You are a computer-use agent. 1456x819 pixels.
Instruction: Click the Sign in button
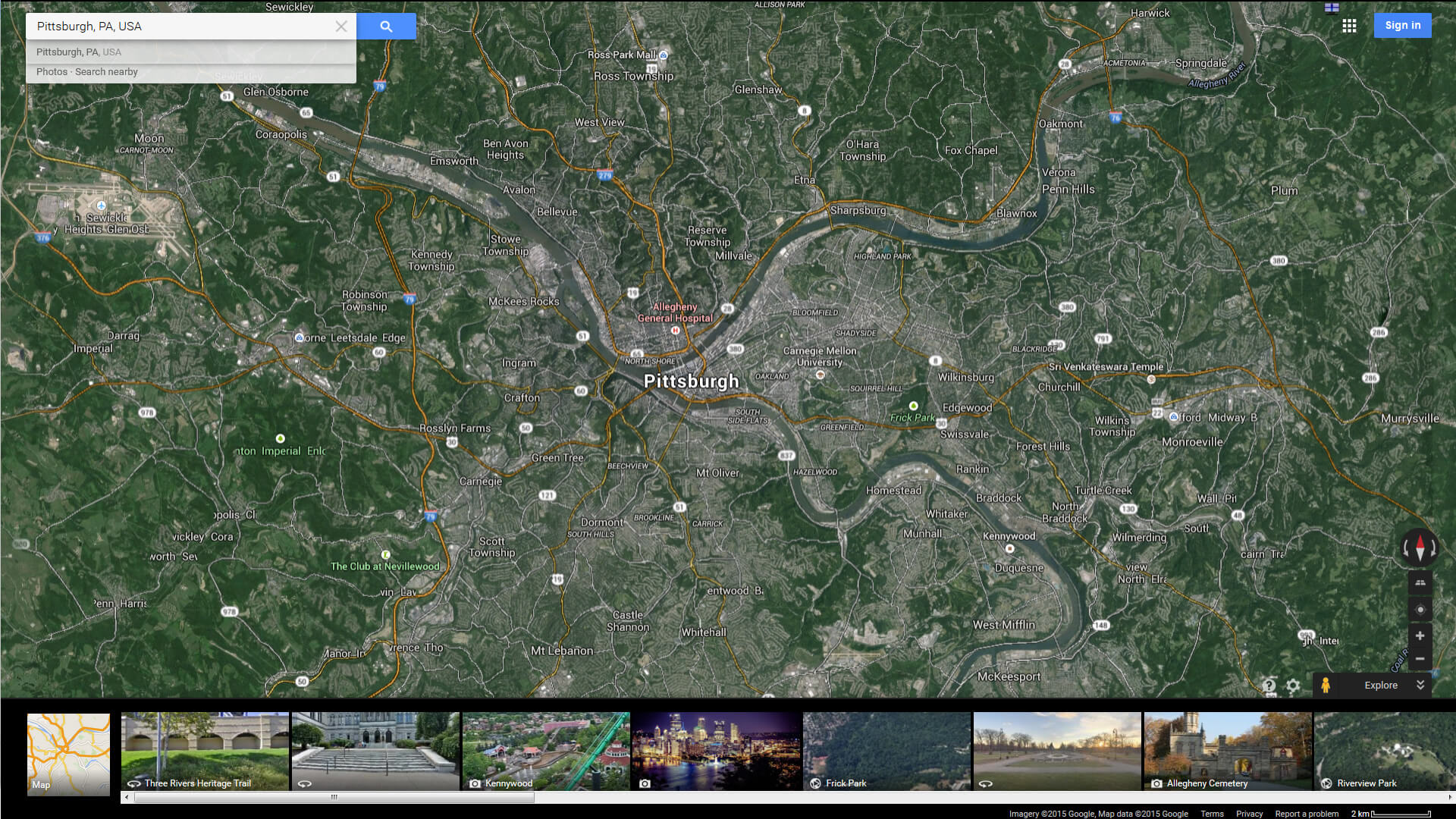[1402, 25]
